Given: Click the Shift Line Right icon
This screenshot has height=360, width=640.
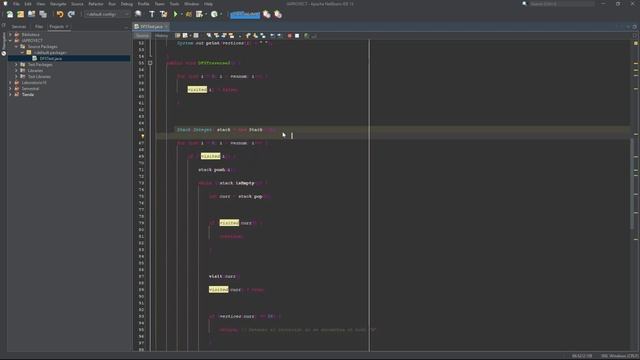Looking at the screenshot, I should coord(280,36).
